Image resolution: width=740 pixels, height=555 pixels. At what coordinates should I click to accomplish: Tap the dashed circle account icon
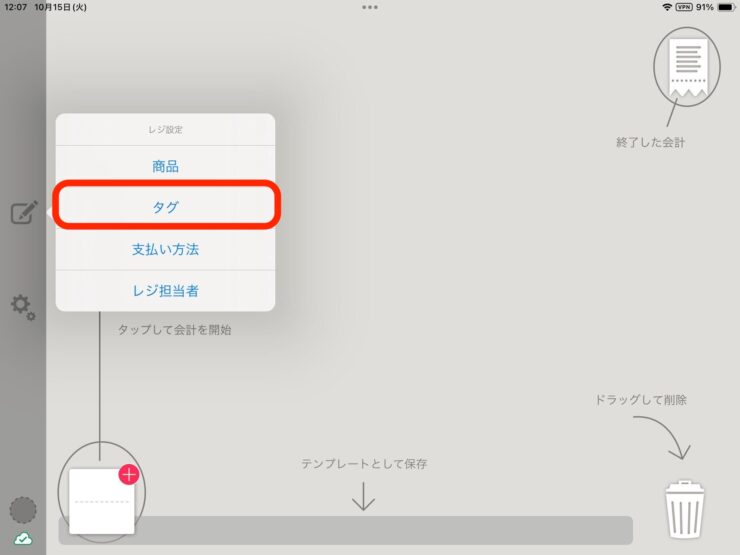(x=23, y=510)
